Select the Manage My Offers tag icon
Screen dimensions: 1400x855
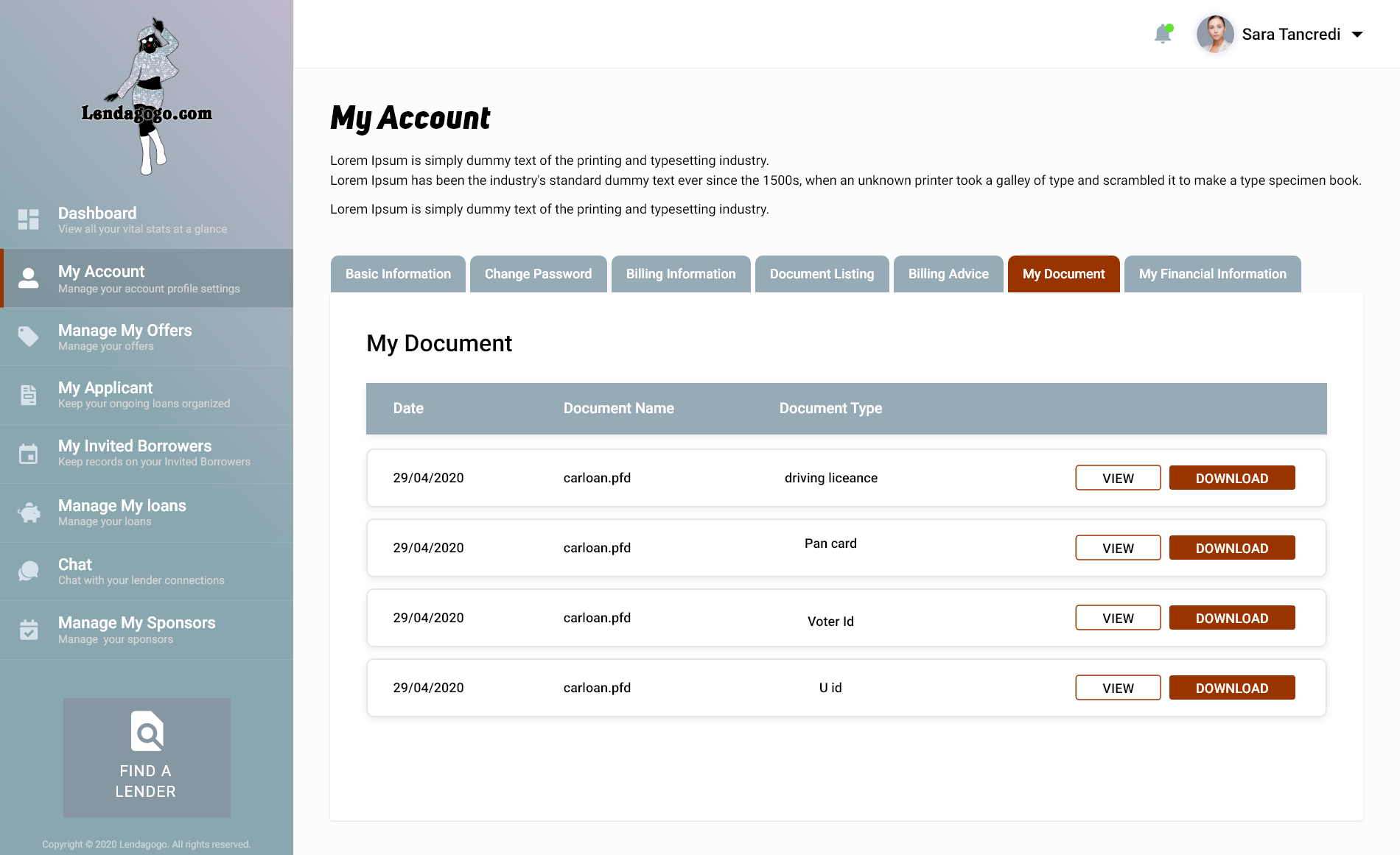pyautogui.click(x=28, y=337)
